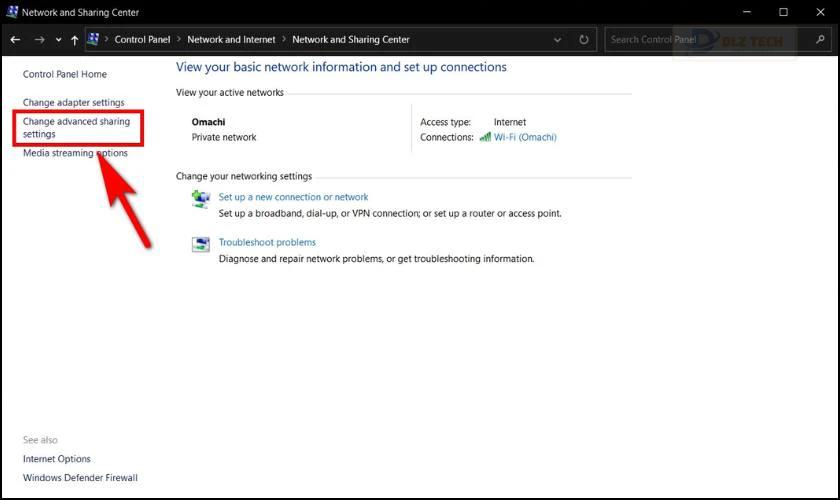The height and width of the screenshot is (500, 840).
Task: Click the new connection setup icon
Action: tap(201, 199)
